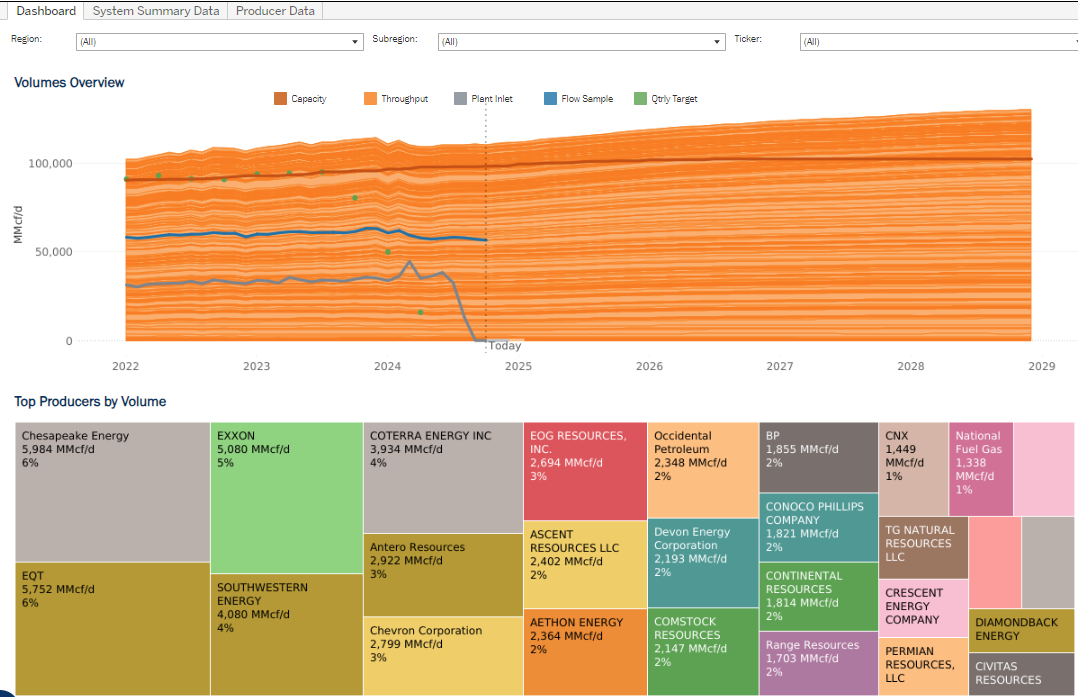Select the Ascent Resources LLC tile
The height and width of the screenshot is (697, 1078).
[x=585, y=564]
